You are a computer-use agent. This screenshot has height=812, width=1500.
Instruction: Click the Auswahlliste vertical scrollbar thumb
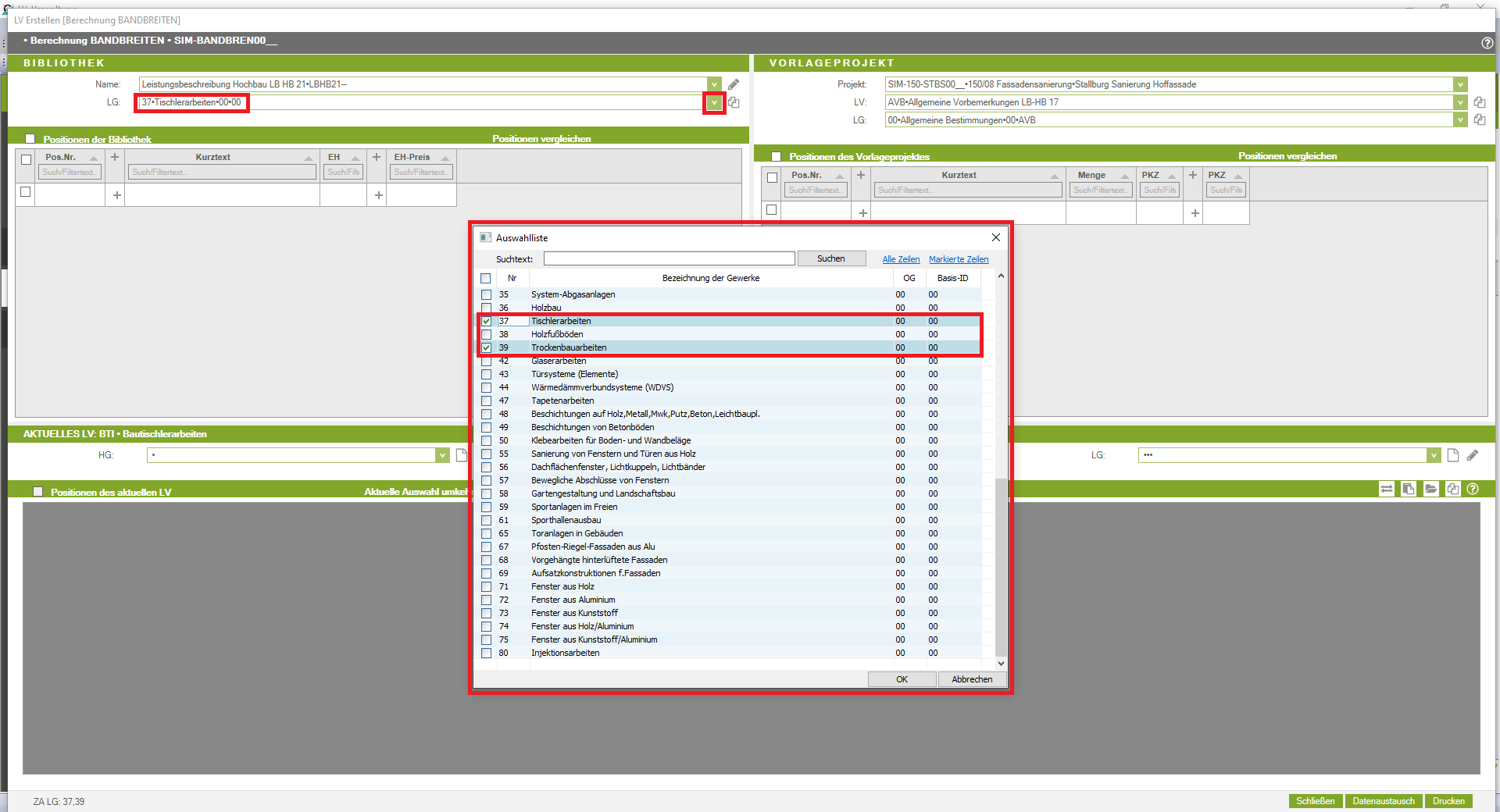[x=1001, y=566]
